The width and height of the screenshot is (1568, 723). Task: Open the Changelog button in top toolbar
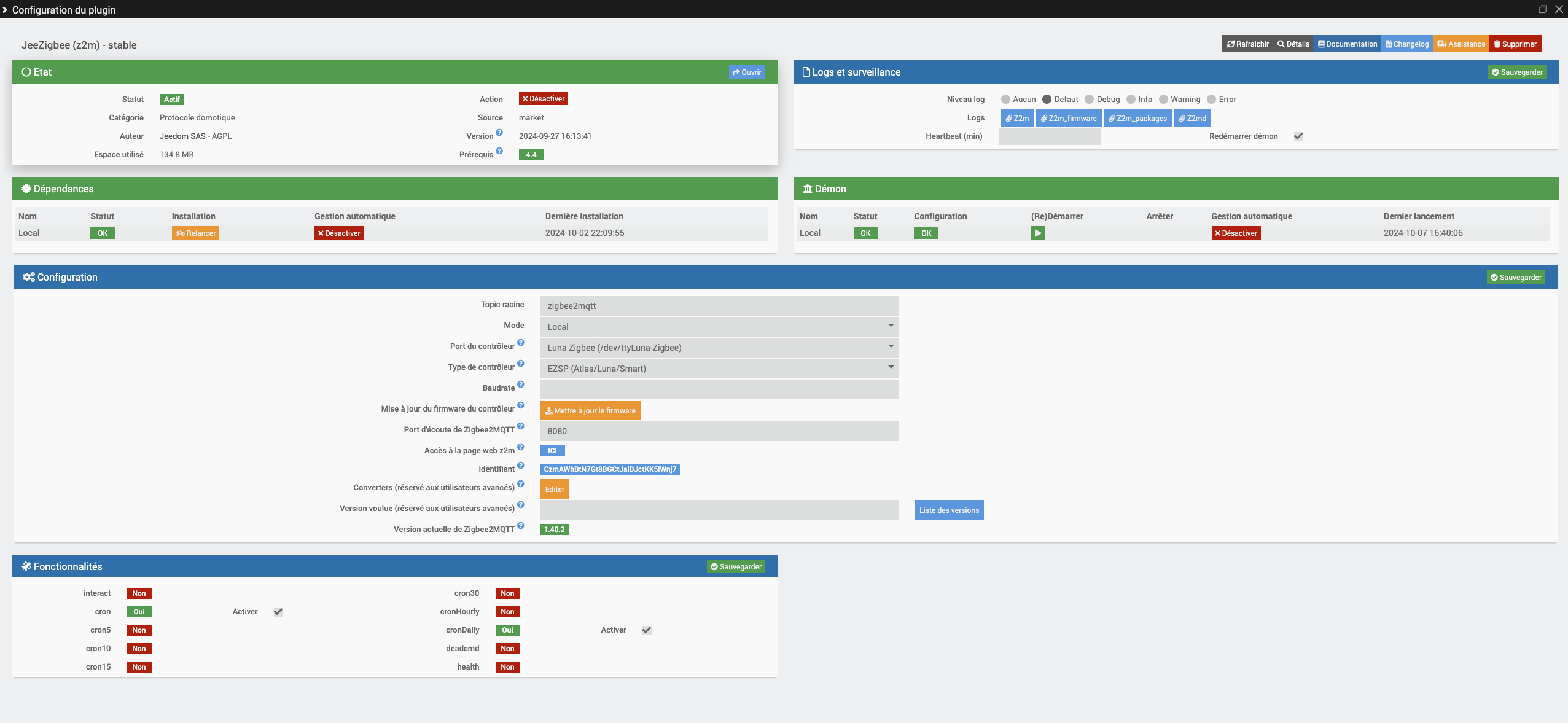coord(1406,44)
